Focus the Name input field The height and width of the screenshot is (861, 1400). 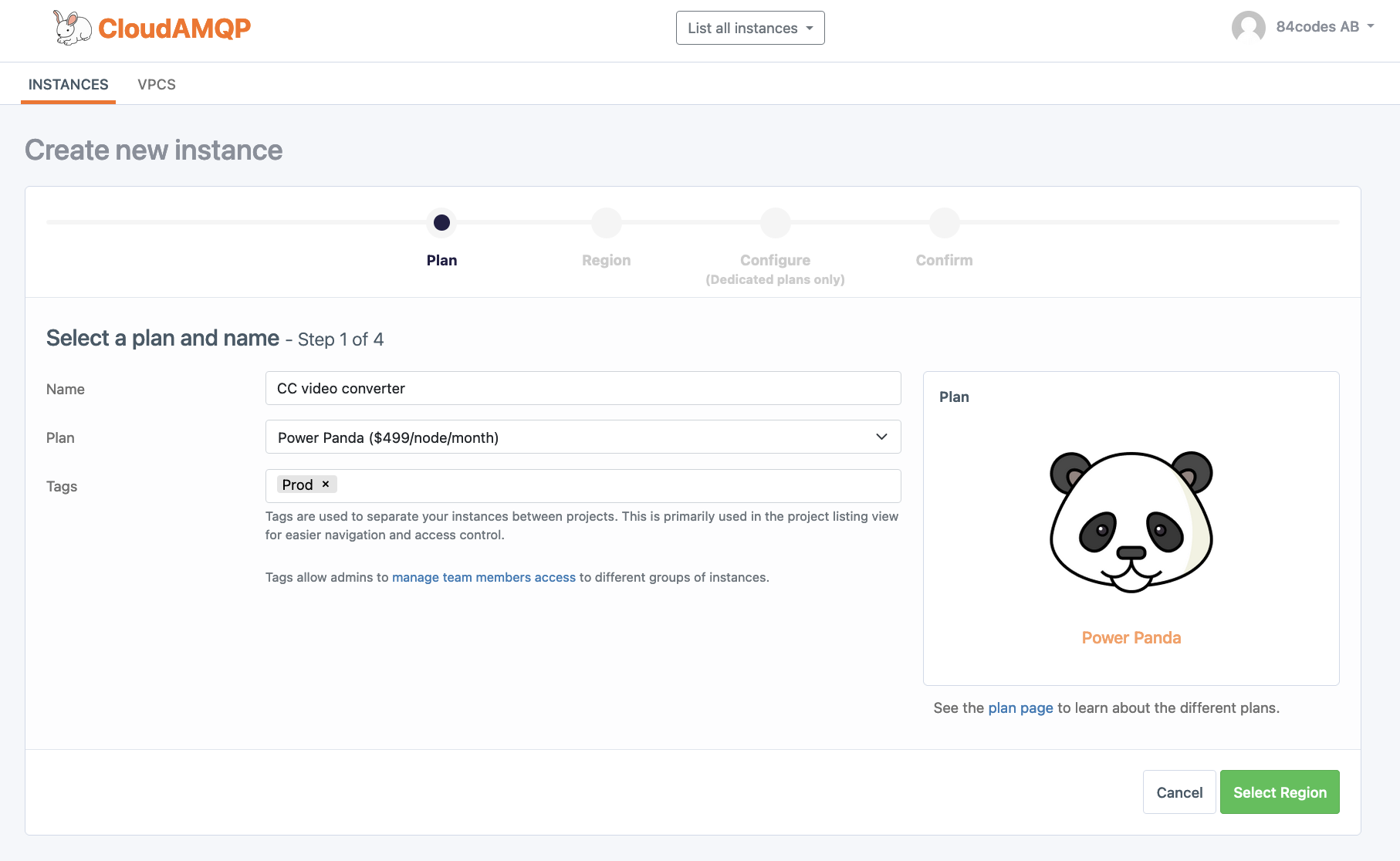(583, 388)
